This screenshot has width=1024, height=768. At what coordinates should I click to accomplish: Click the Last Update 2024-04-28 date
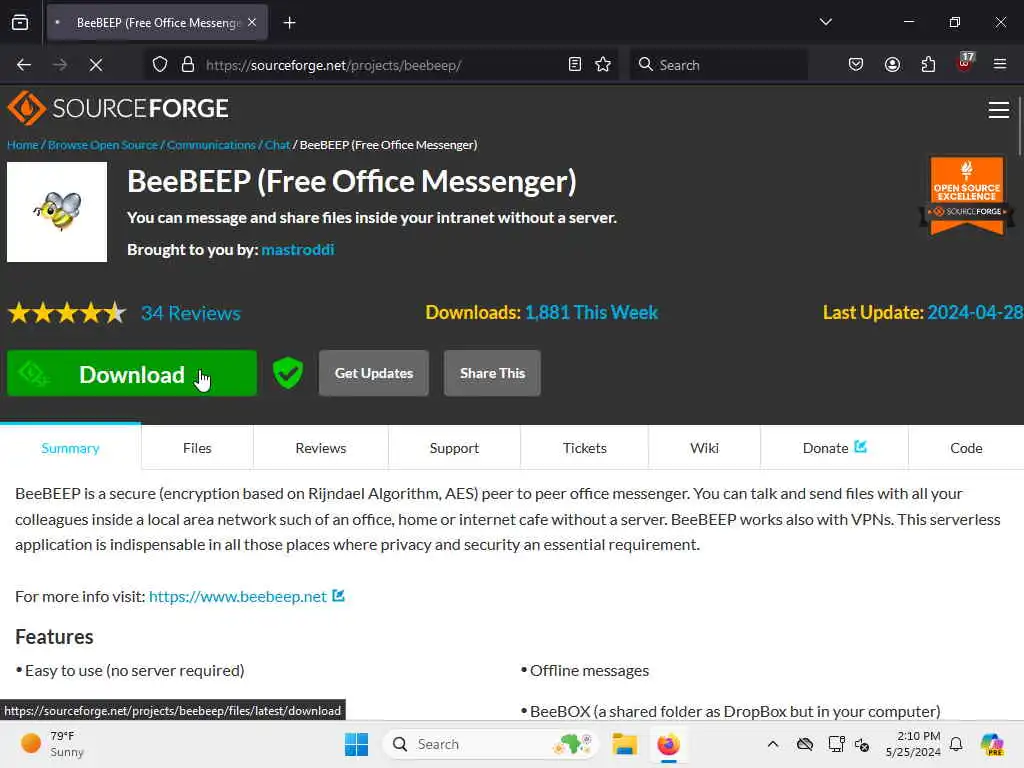975,313
